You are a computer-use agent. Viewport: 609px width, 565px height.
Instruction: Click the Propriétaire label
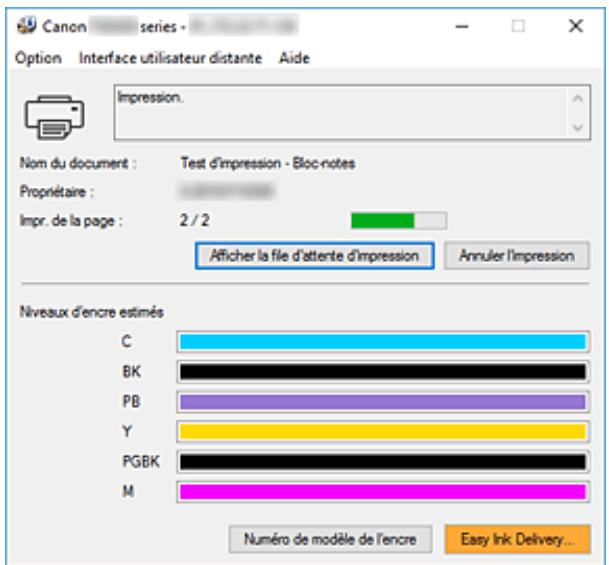[x=57, y=192]
